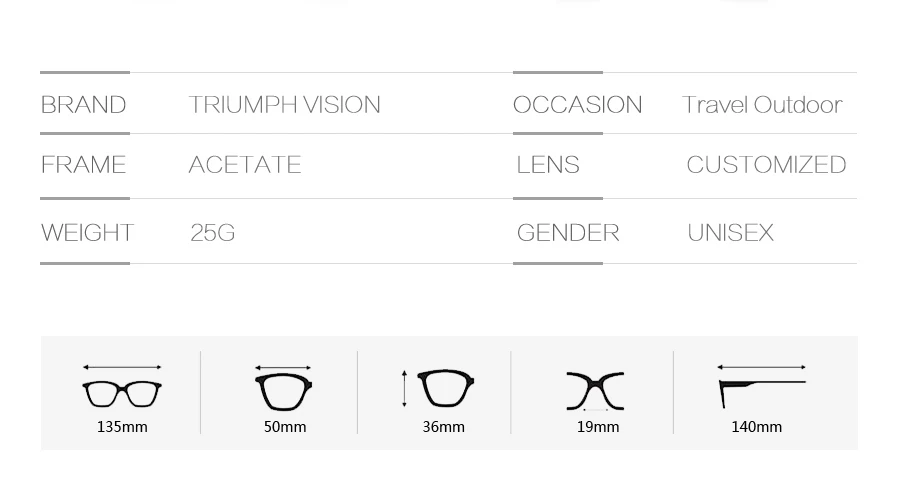Click the CUSTOMIZED lens value
This screenshot has width=900, height=483.
click(x=766, y=165)
